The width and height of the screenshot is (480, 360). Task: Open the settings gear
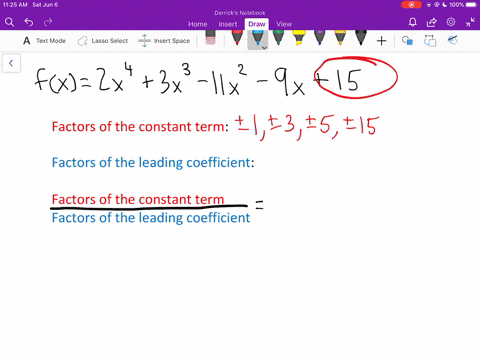coord(451,22)
